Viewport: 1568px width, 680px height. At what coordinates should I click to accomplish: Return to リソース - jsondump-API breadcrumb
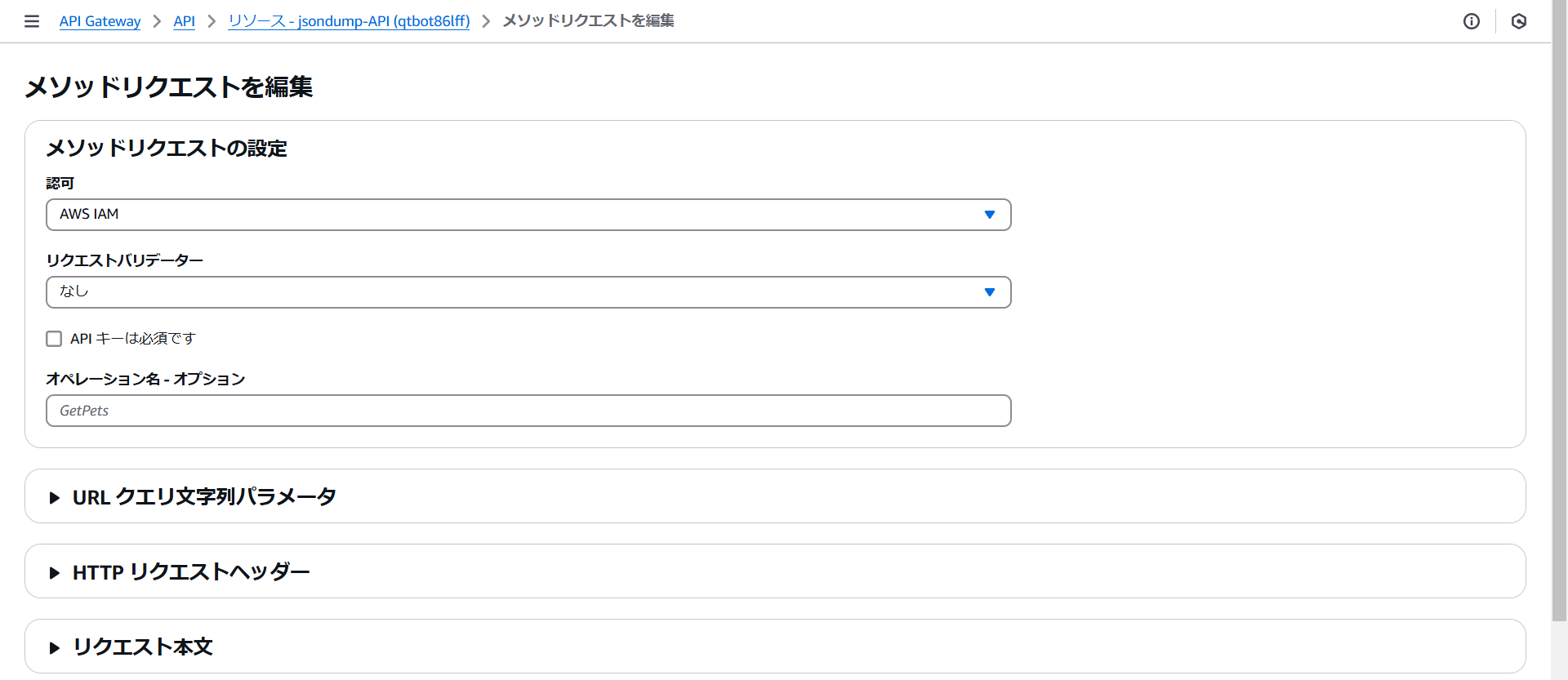[349, 21]
